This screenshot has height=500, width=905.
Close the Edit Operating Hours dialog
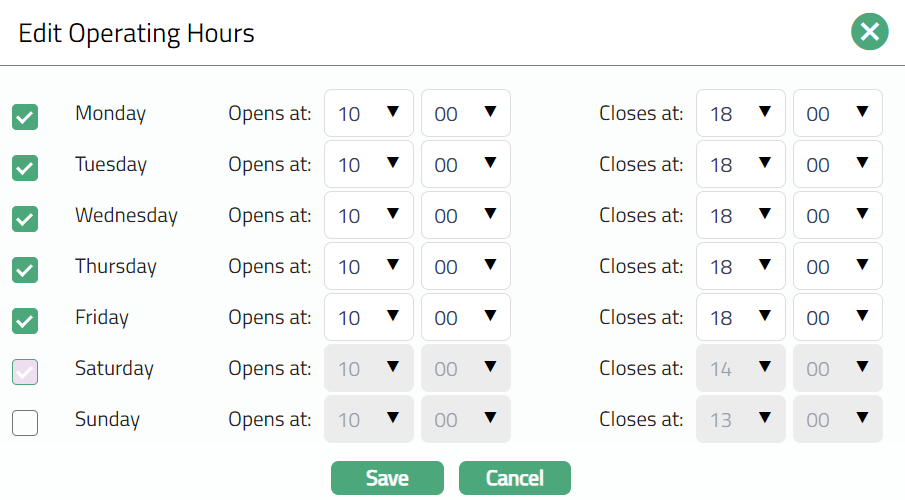click(869, 32)
